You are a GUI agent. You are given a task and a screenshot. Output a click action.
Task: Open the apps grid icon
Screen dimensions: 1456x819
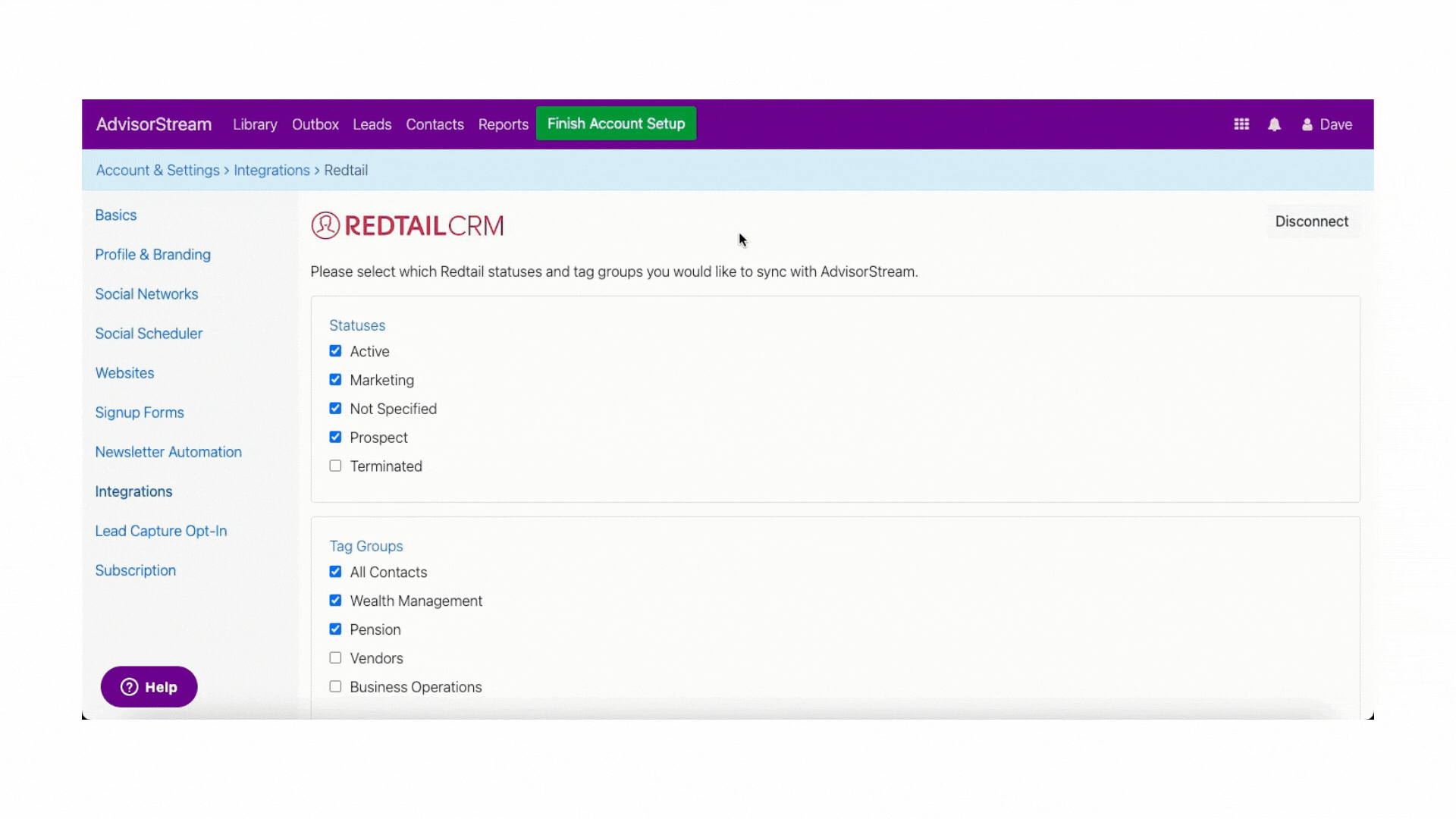(x=1241, y=124)
